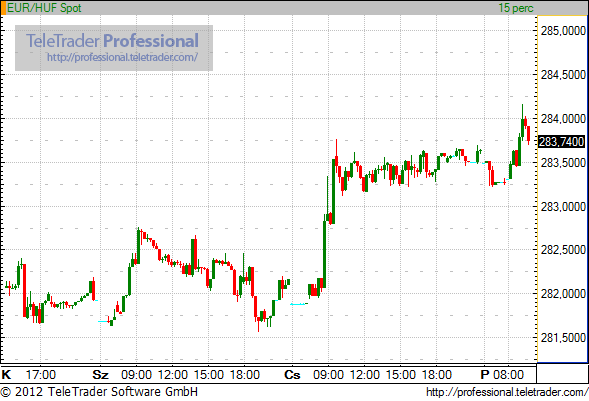Select the 281,5000 price axis label
589x401 pixels.
point(563,338)
